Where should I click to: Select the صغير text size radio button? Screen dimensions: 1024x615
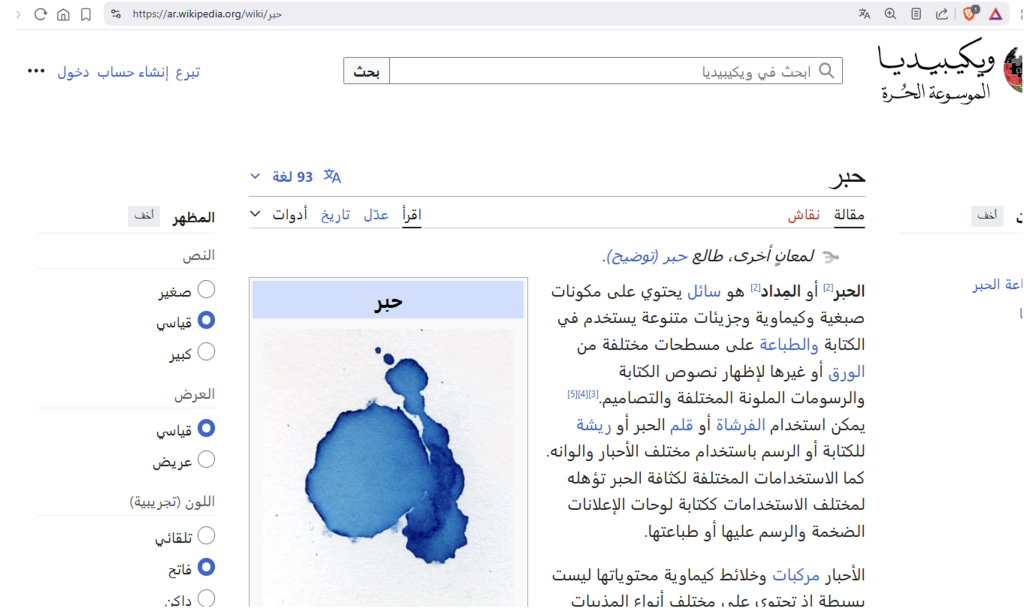click(x=206, y=290)
